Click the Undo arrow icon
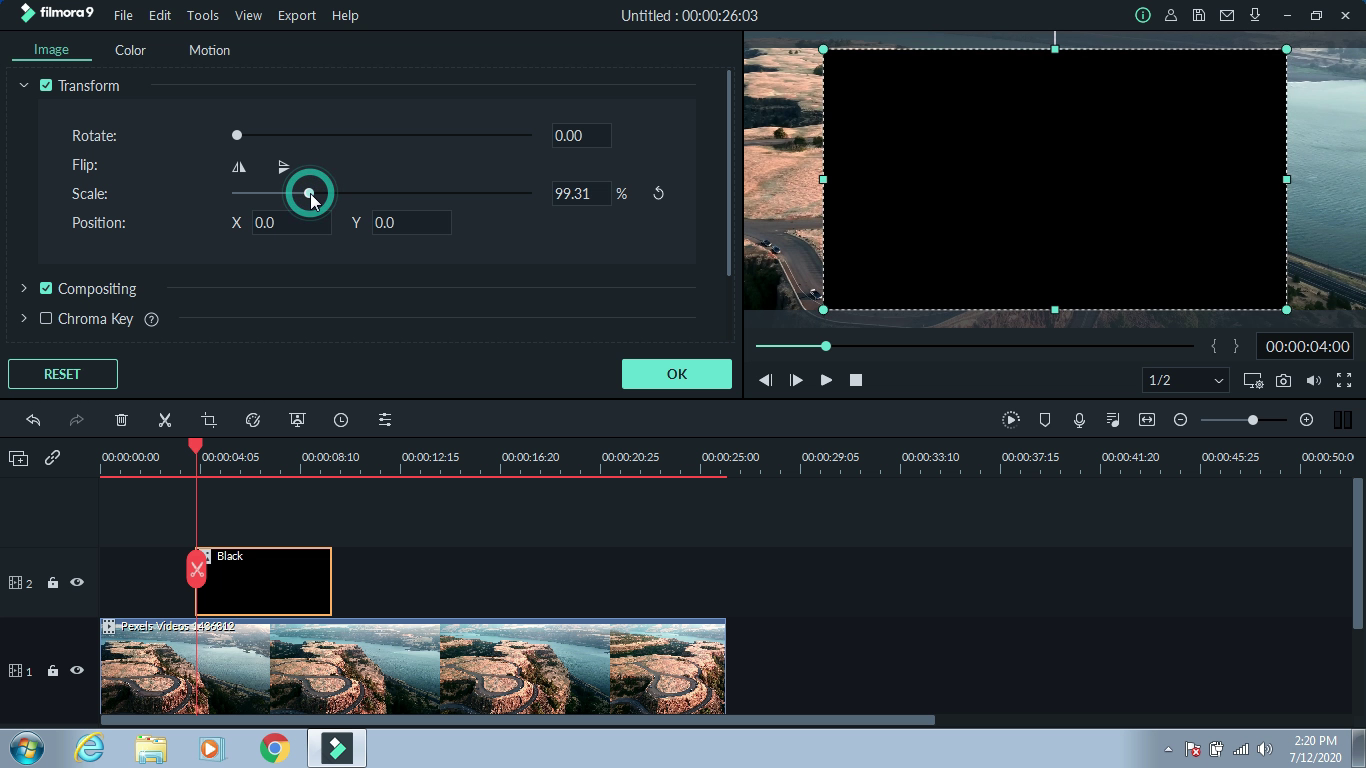 (x=34, y=420)
